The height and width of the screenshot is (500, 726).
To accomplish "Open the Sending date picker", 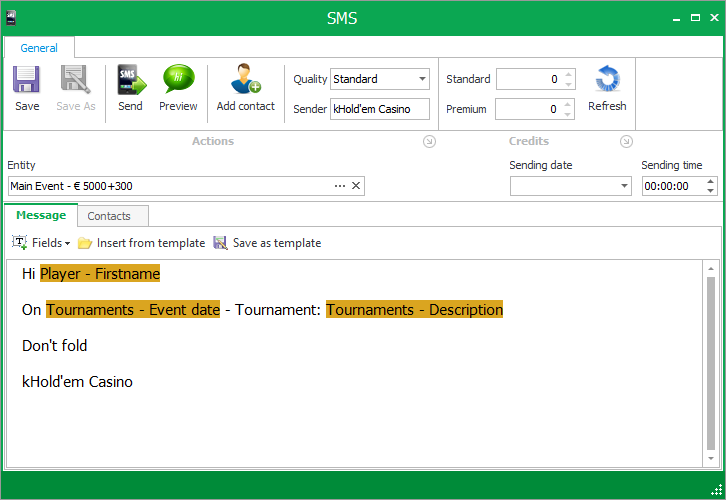I will coord(625,186).
